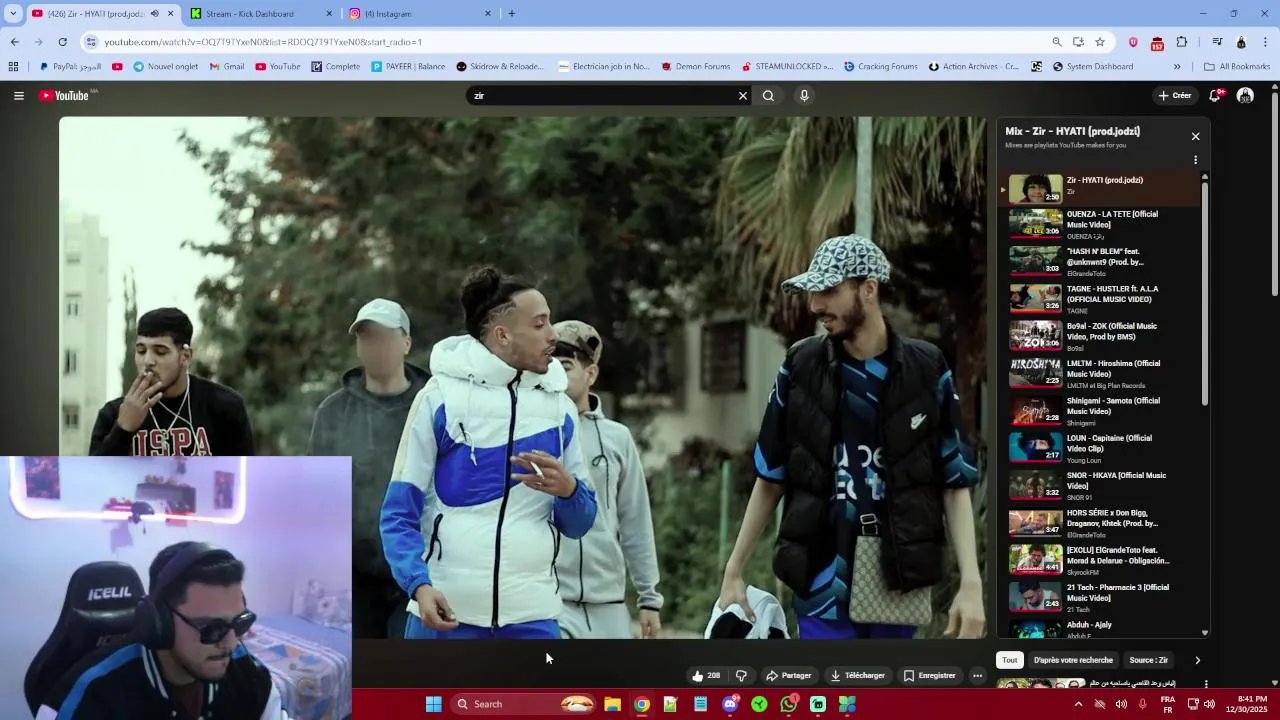This screenshot has width=1280, height=720.
Task: Open Chrome three-dot menu
Action: [1266, 42]
